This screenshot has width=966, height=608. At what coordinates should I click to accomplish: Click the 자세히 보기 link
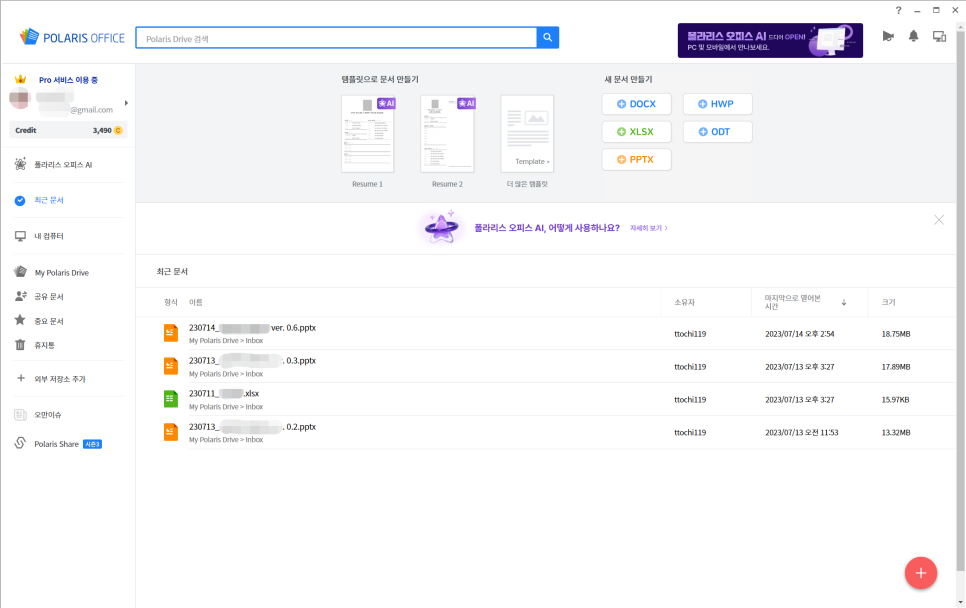click(648, 228)
